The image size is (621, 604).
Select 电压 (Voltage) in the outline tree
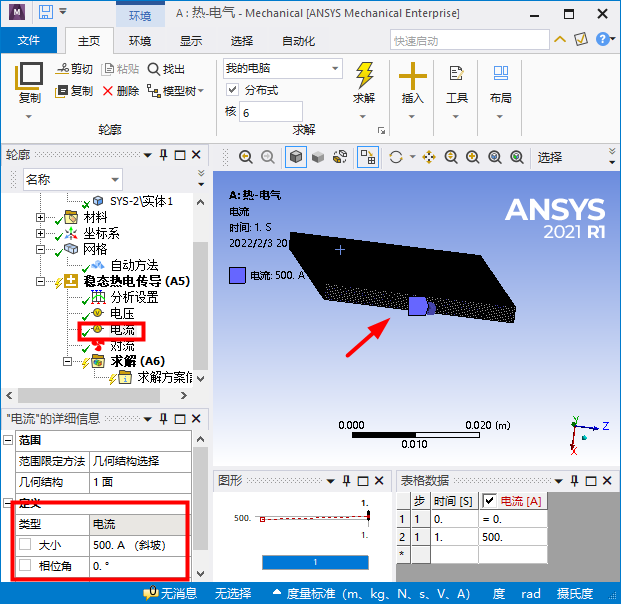tap(122, 313)
